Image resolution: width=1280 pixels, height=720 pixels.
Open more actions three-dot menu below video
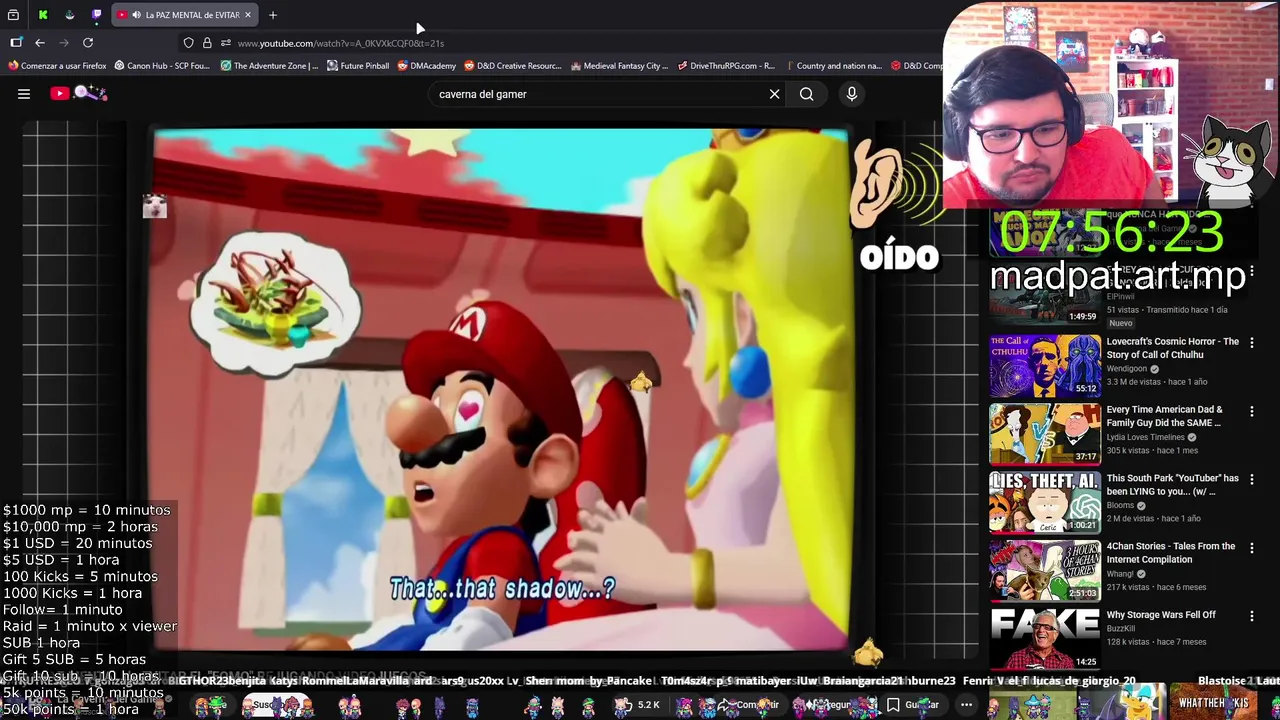966,705
